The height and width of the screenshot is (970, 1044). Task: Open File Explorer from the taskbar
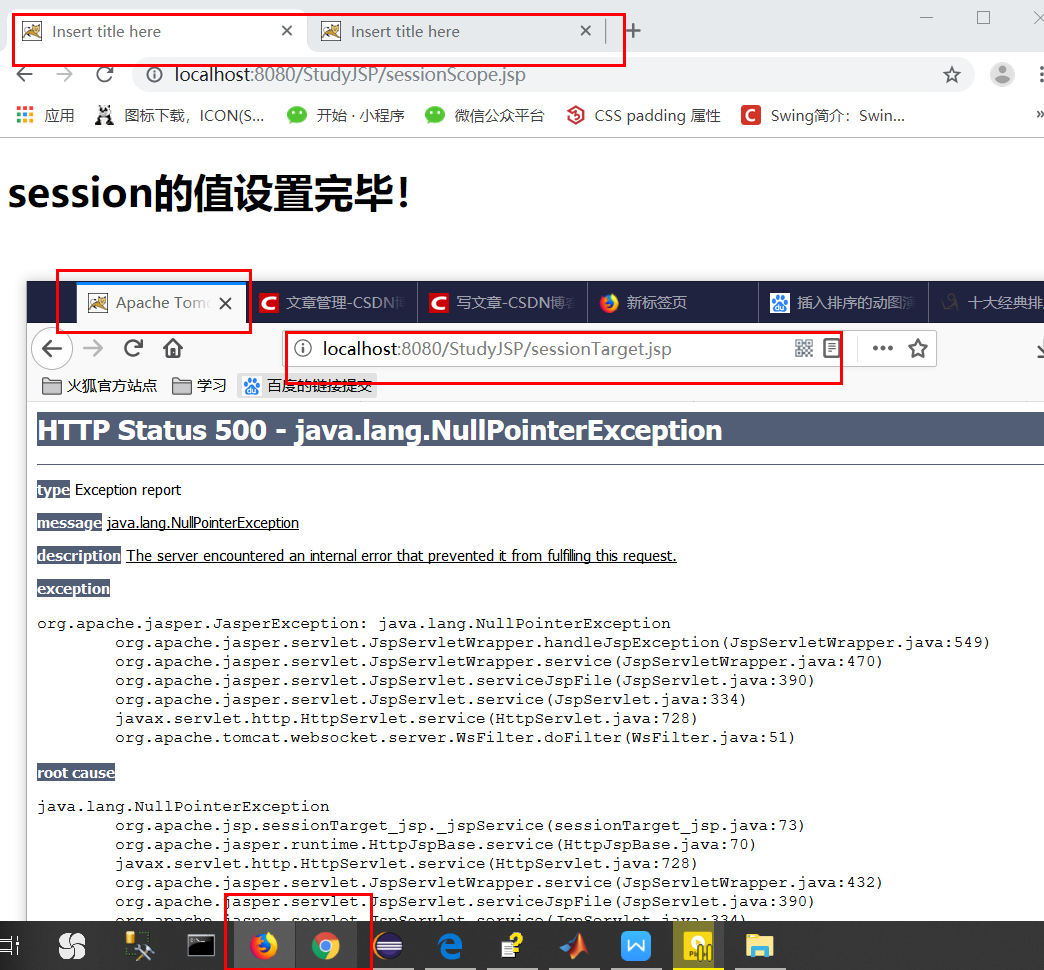760,946
